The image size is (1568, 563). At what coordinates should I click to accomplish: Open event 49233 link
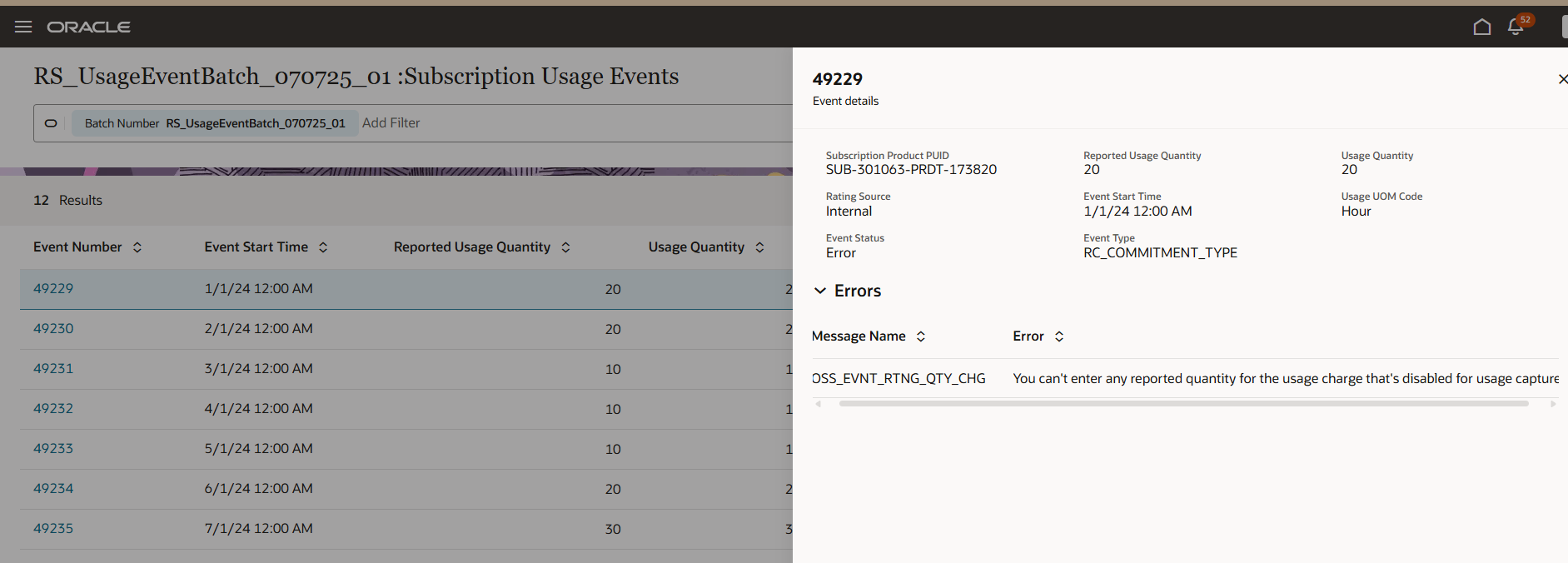(x=53, y=449)
